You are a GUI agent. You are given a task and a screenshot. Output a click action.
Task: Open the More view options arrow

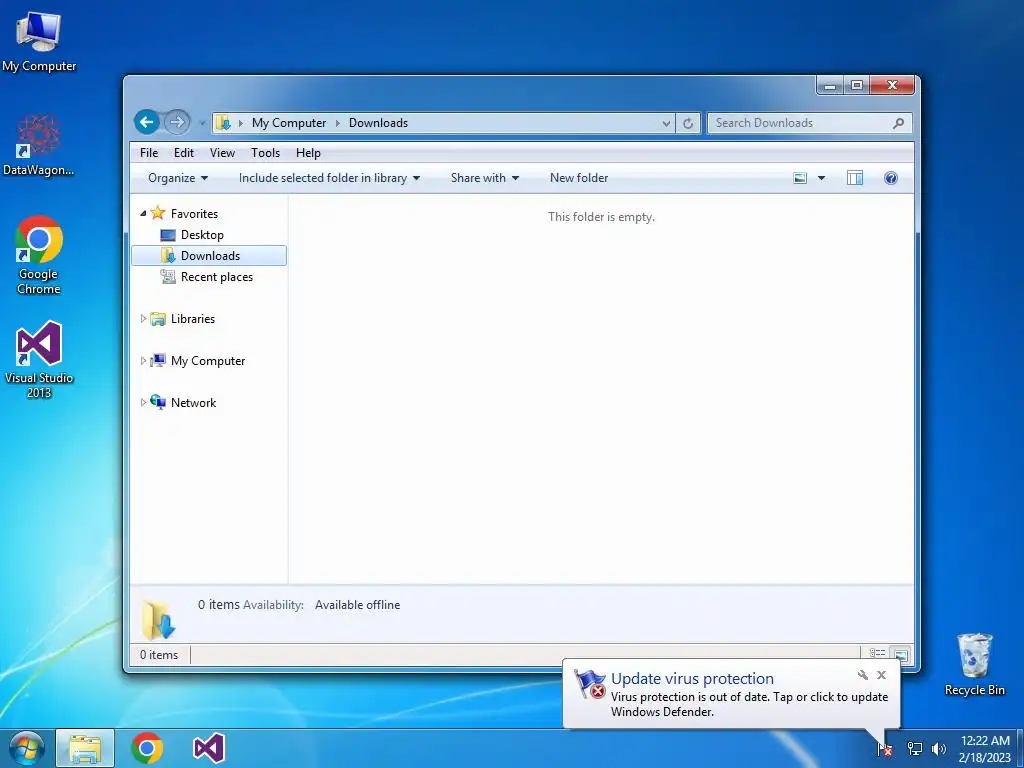coord(822,178)
